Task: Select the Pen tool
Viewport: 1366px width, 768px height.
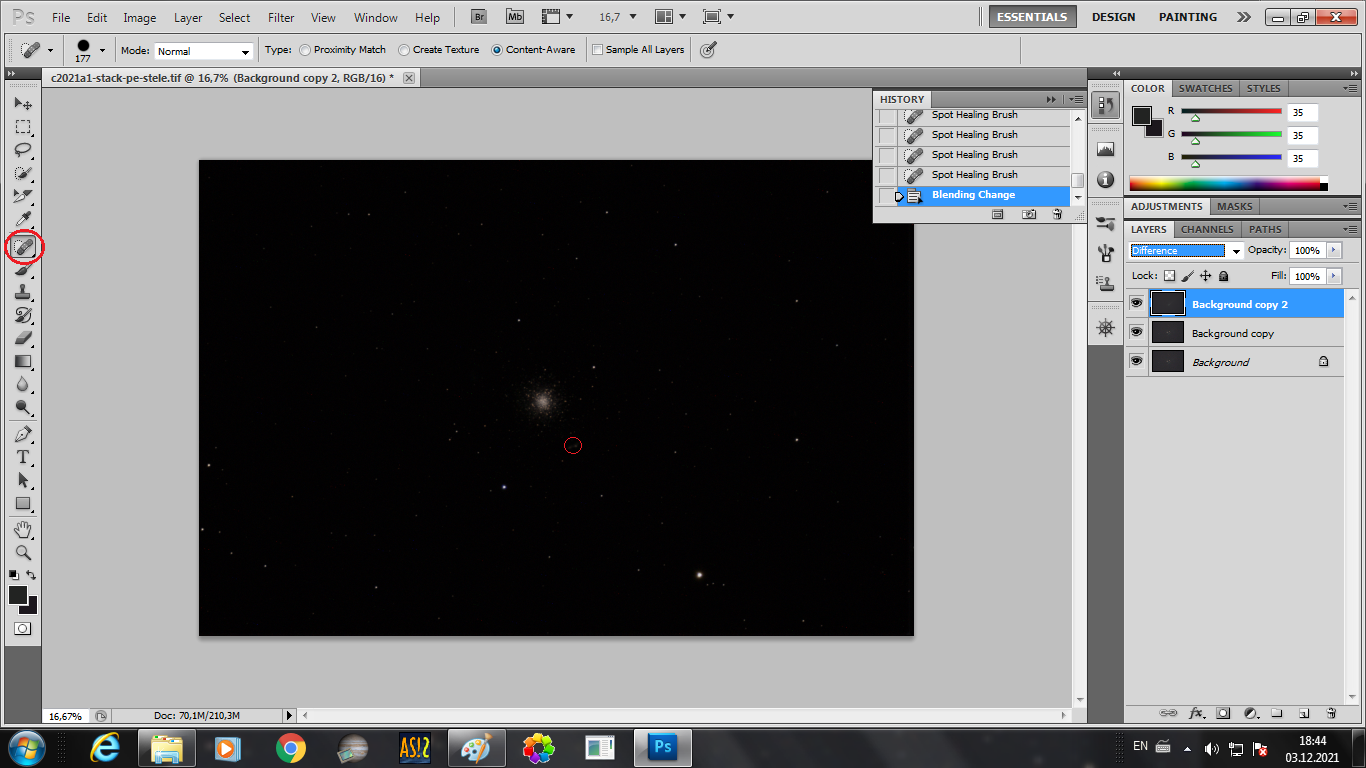Action: (22, 434)
